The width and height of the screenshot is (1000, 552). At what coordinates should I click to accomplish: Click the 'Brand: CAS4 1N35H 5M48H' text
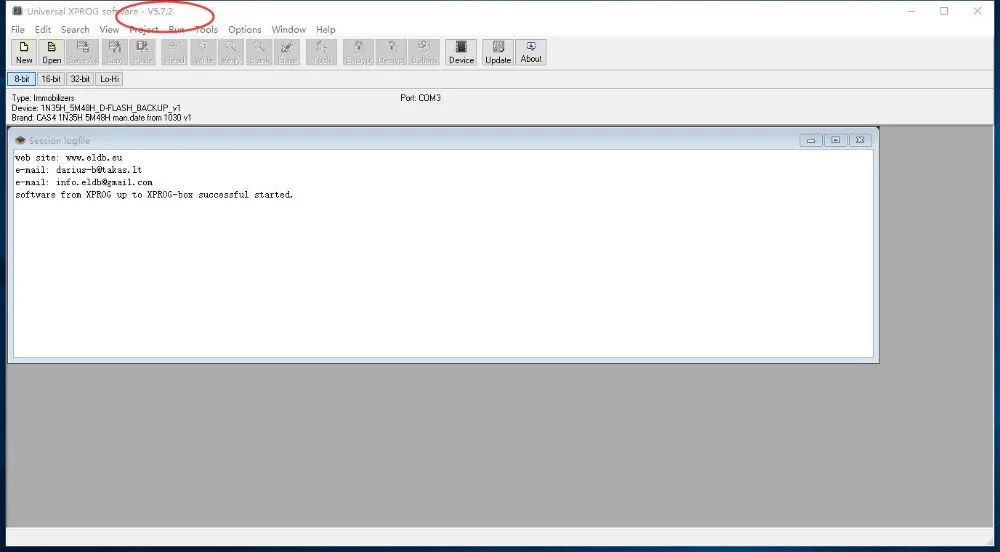point(101,118)
